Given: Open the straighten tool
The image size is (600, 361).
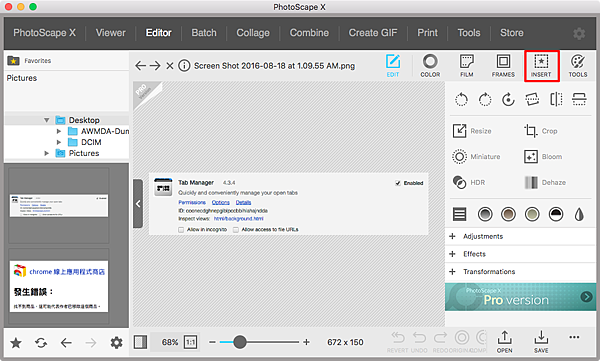Looking at the screenshot, I should pyautogui.click(x=532, y=100).
